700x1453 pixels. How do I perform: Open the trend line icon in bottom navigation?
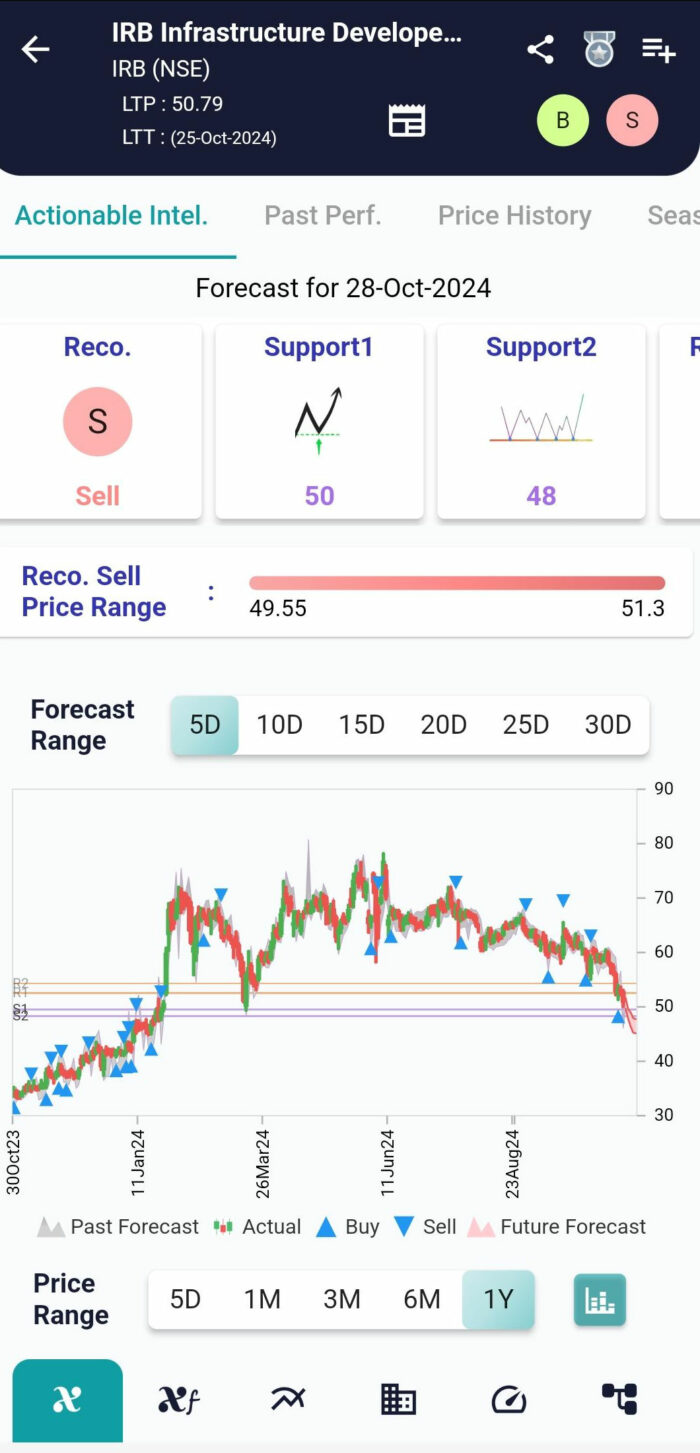[x=288, y=1399]
